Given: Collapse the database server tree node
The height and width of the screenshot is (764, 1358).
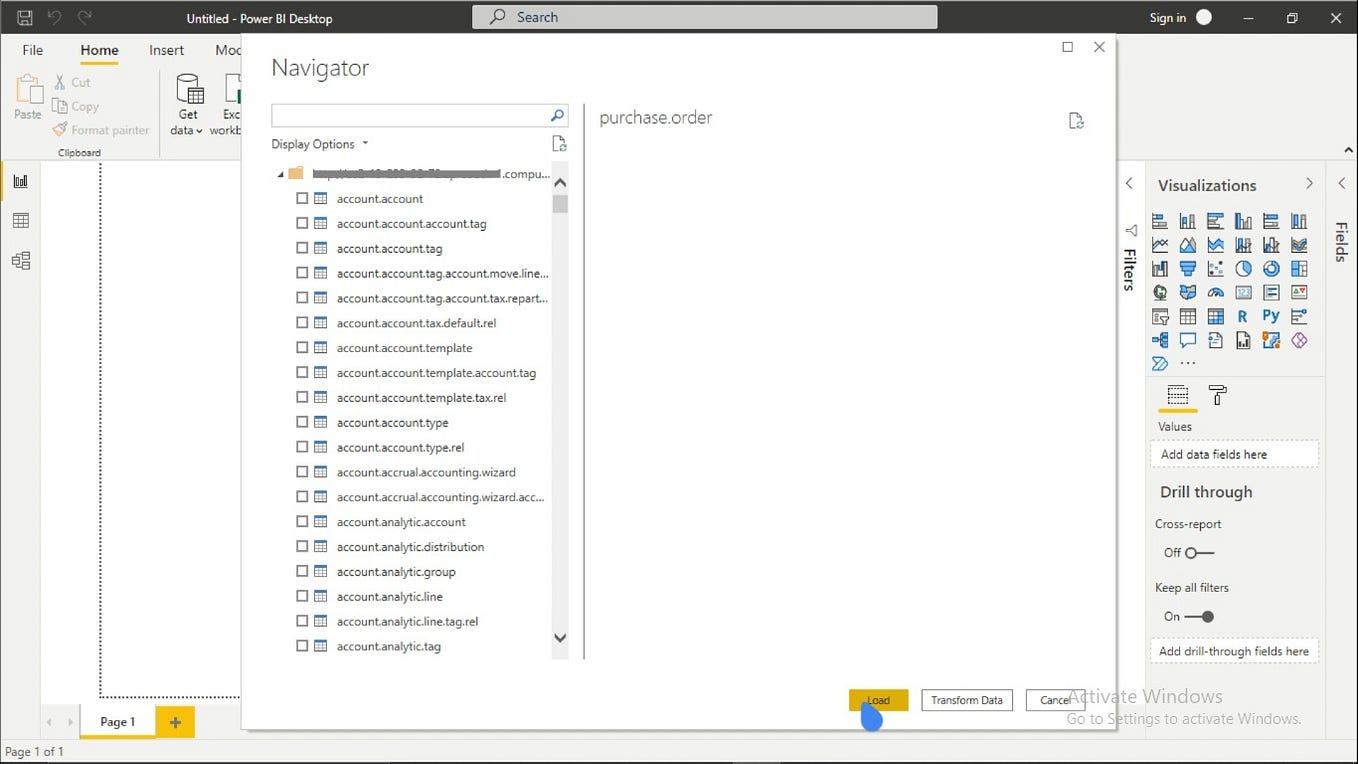Looking at the screenshot, I should [280, 172].
